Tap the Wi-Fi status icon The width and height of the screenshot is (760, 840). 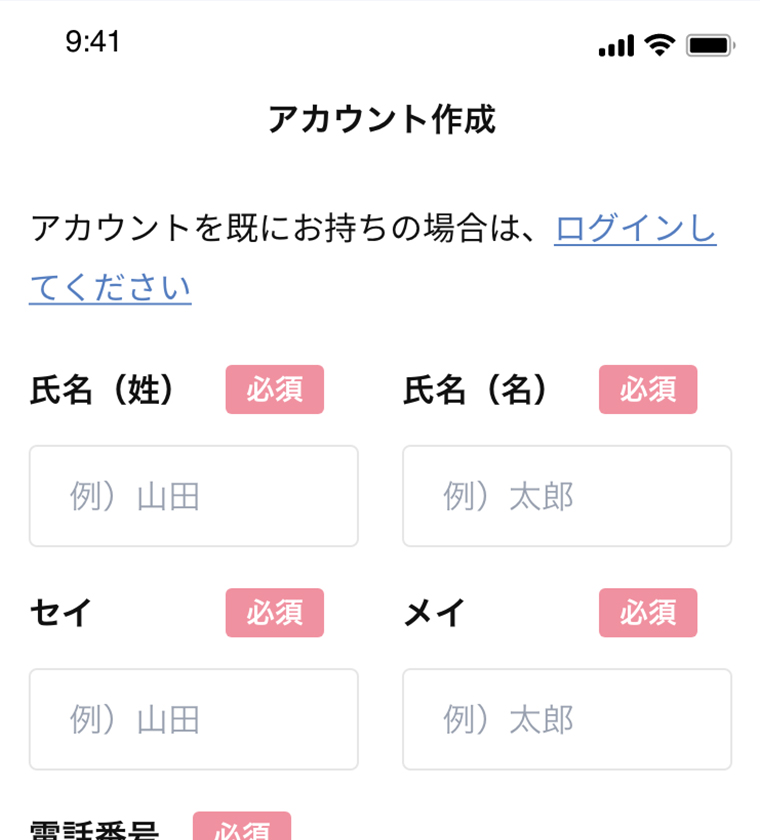coord(659,45)
